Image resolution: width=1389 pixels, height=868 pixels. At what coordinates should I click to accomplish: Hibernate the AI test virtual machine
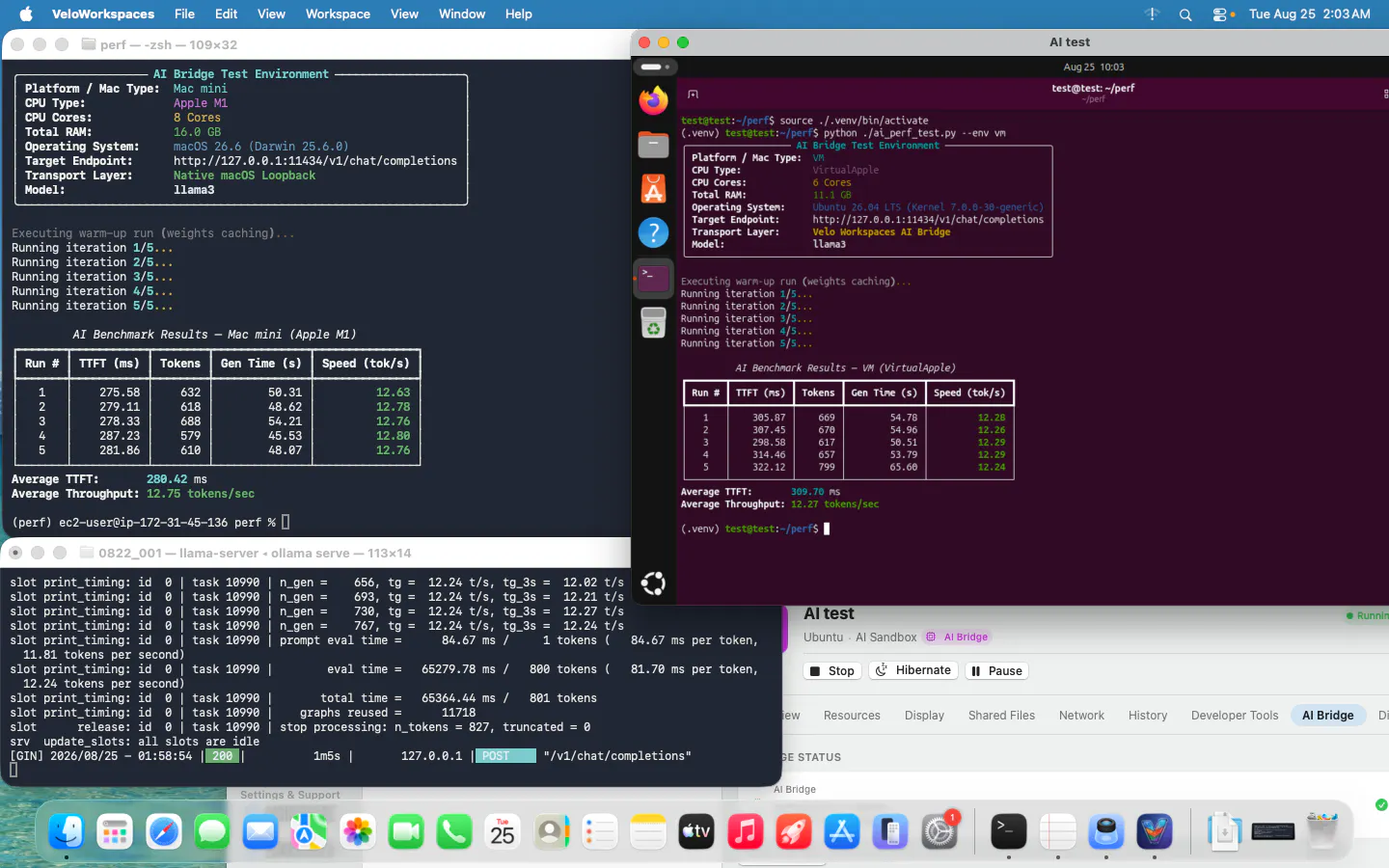pos(913,670)
